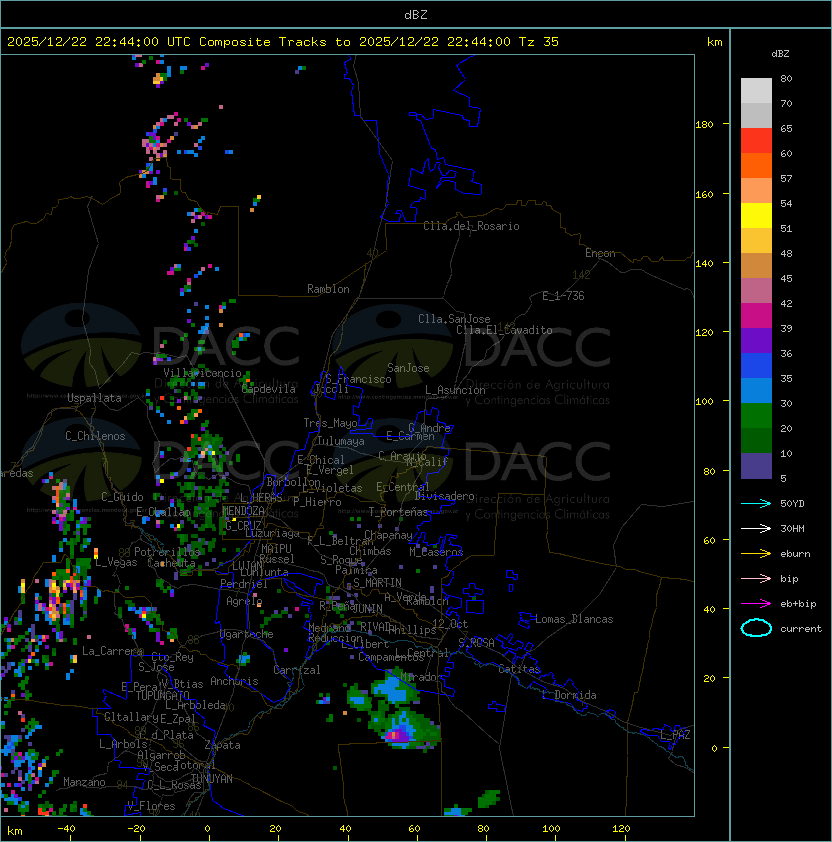The width and height of the screenshot is (832, 842).
Task: Click the 'eb+bip' legend label
Action: (x=798, y=604)
